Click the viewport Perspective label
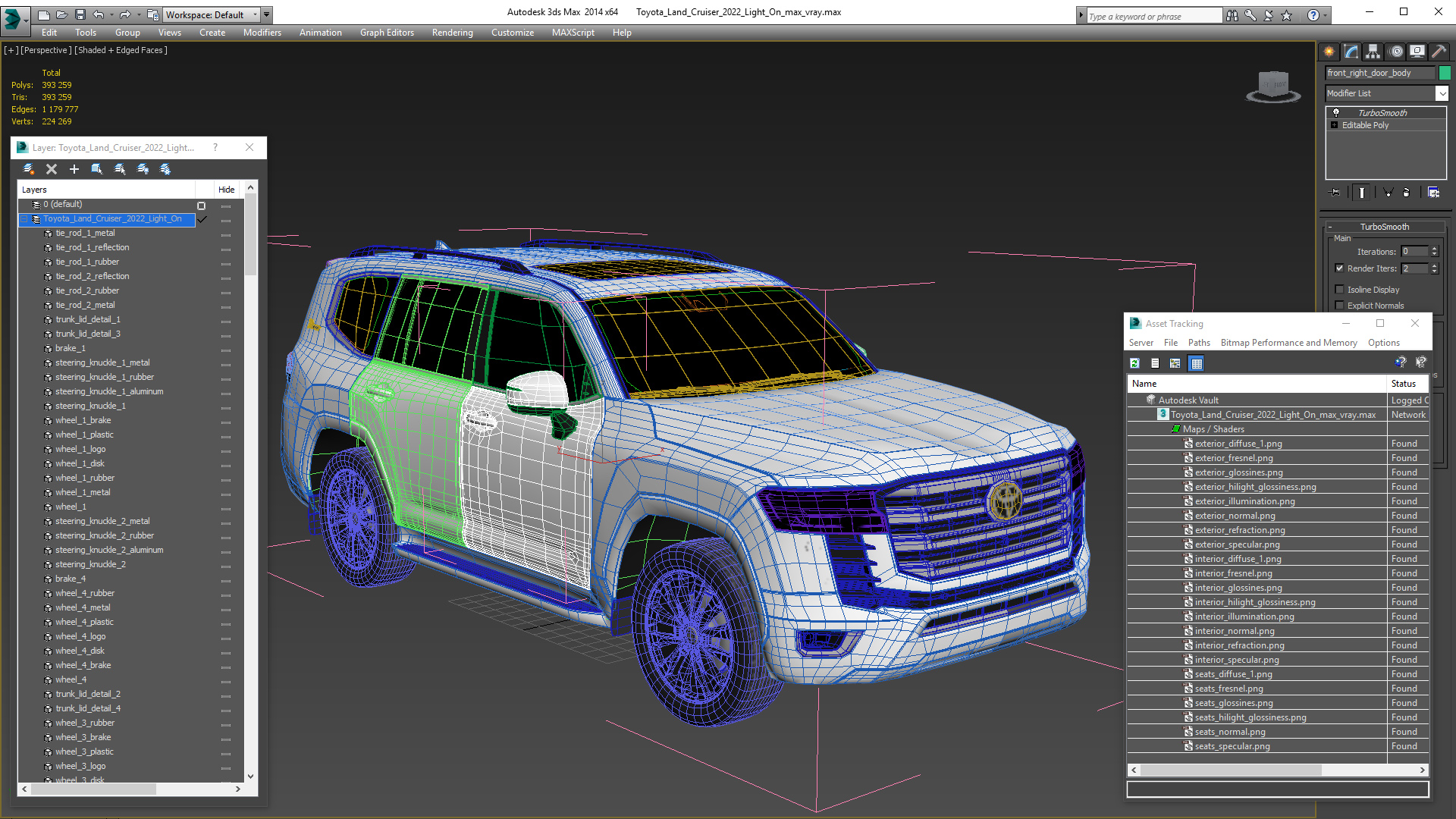This screenshot has width=1456, height=819. coord(46,50)
